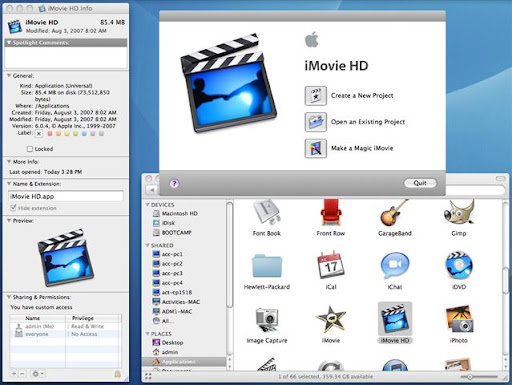Show all shared computers via All...
The width and height of the screenshot is (512, 385).
point(163,321)
